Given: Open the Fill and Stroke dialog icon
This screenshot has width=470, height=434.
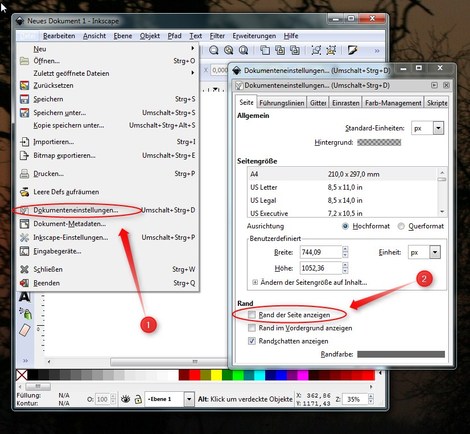Looking at the screenshot, I should (352, 50).
